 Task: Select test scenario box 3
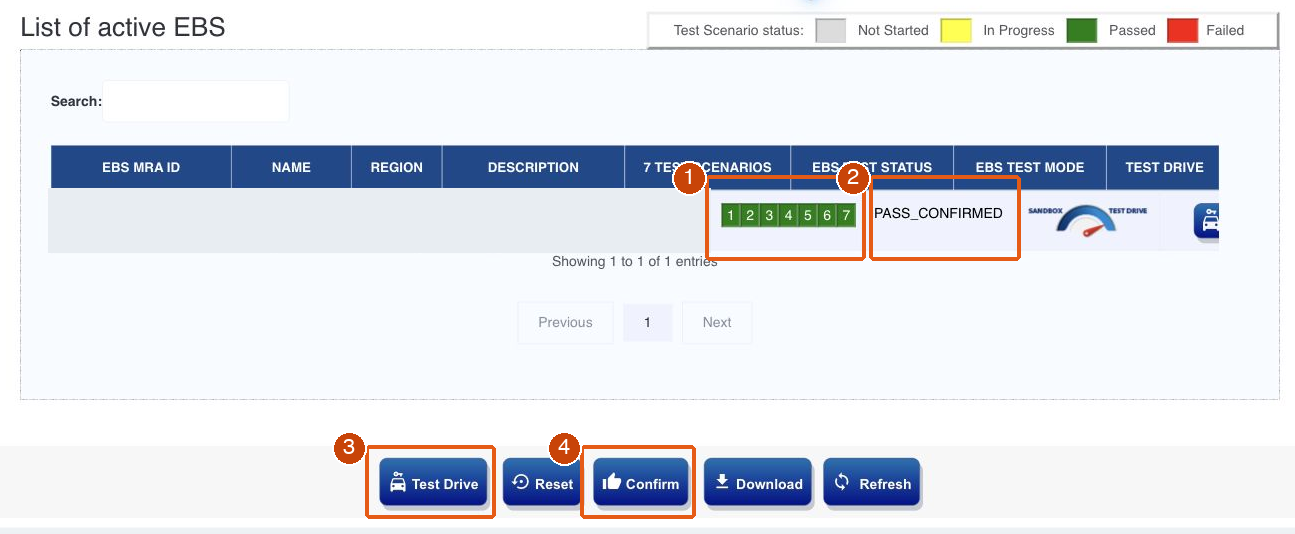click(x=769, y=215)
